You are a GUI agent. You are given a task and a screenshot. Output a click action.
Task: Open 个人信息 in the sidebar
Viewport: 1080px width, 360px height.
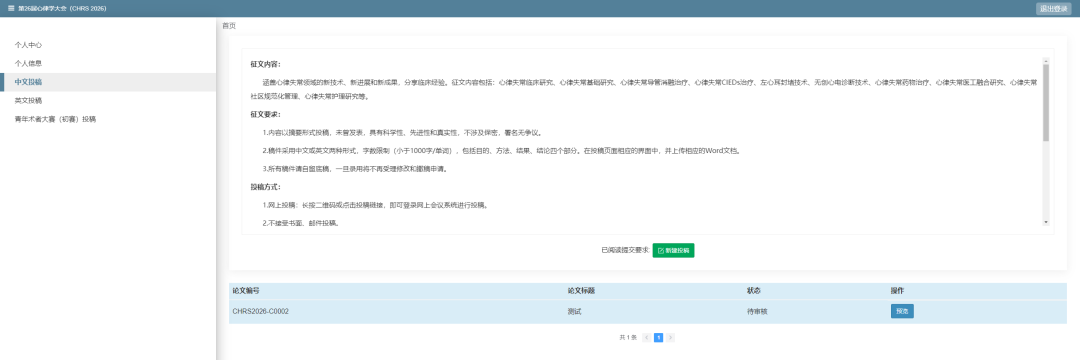point(108,63)
